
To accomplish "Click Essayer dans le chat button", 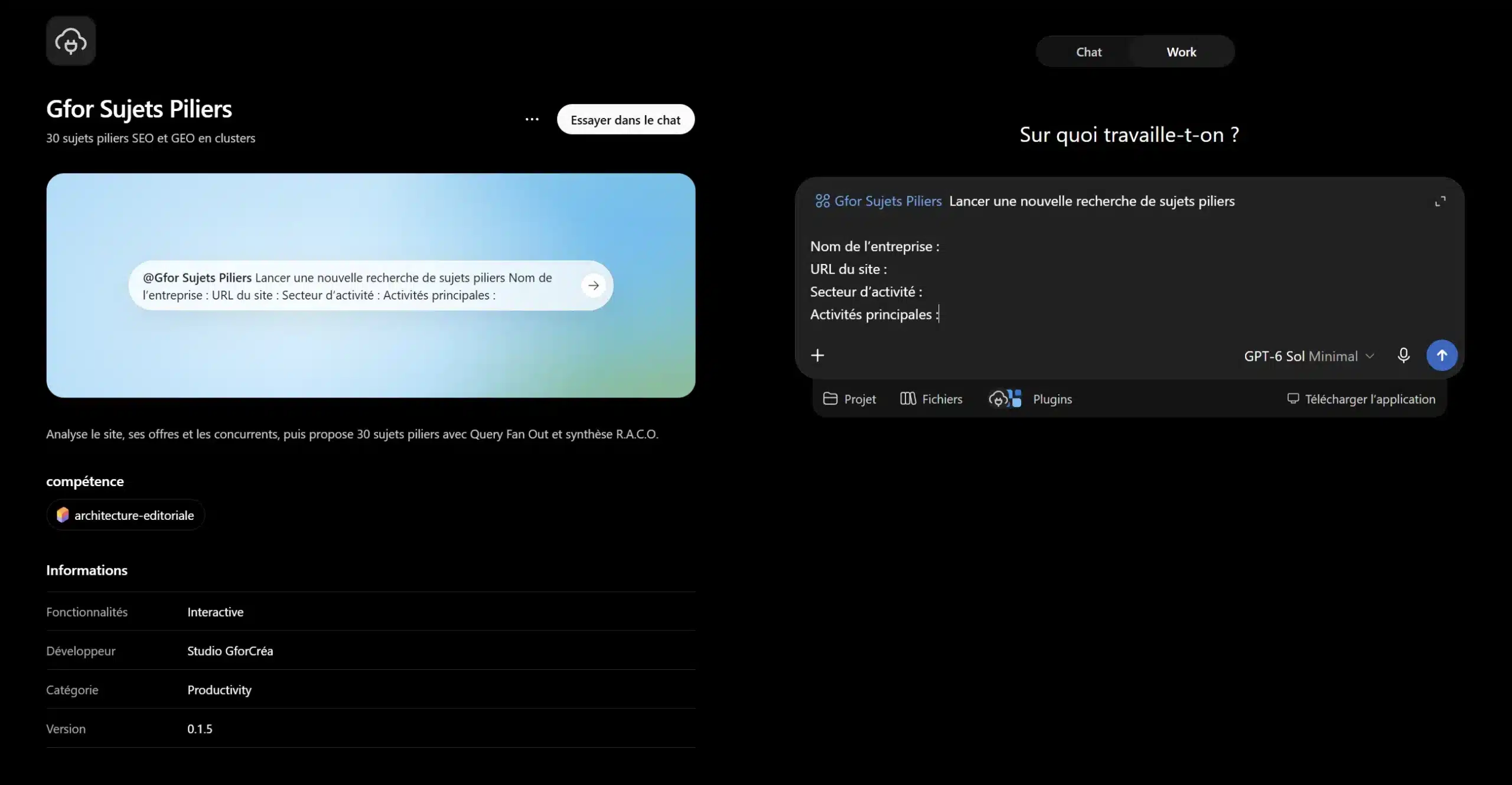I will pyautogui.click(x=625, y=119).
